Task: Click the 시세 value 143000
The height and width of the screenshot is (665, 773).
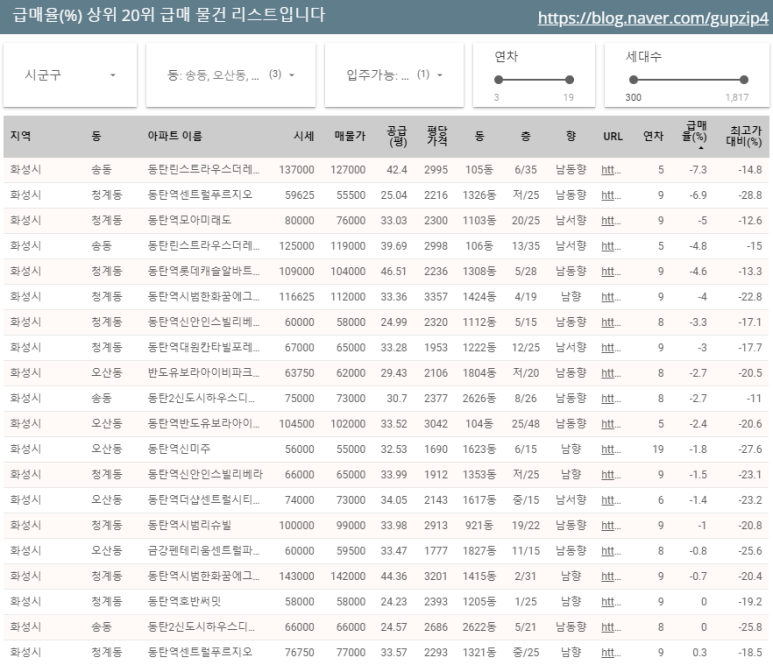Action: click(296, 576)
